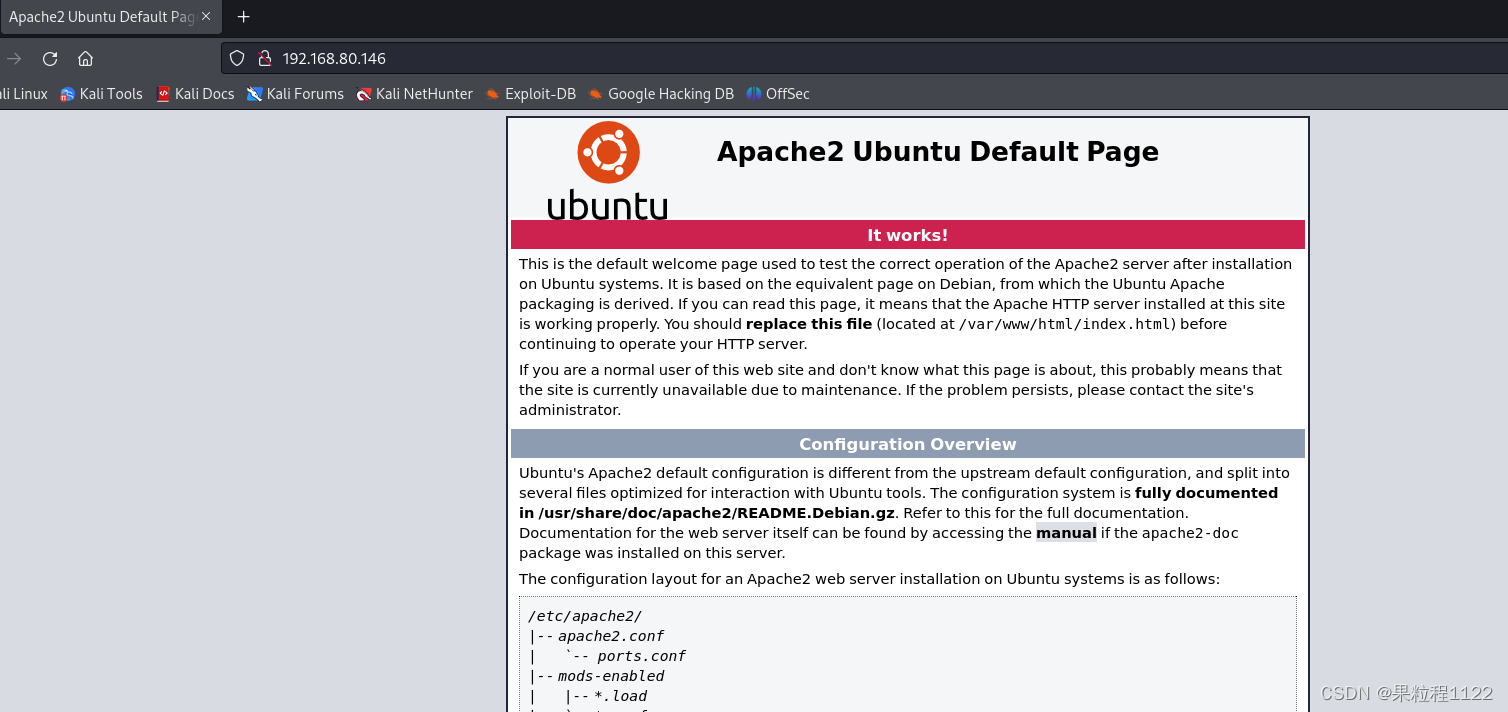1508x712 pixels.
Task: Click the ports.conf entry in the layout
Action: [x=642, y=656]
